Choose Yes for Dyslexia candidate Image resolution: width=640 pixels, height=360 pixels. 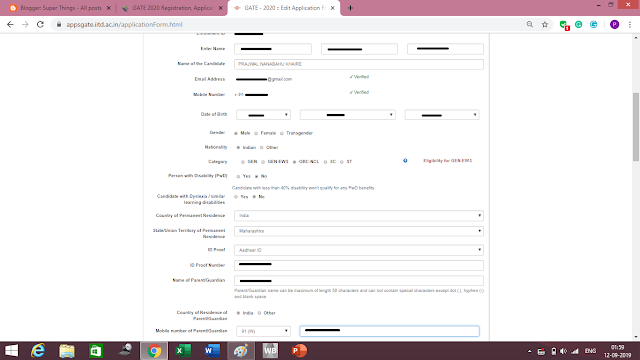[236, 197]
